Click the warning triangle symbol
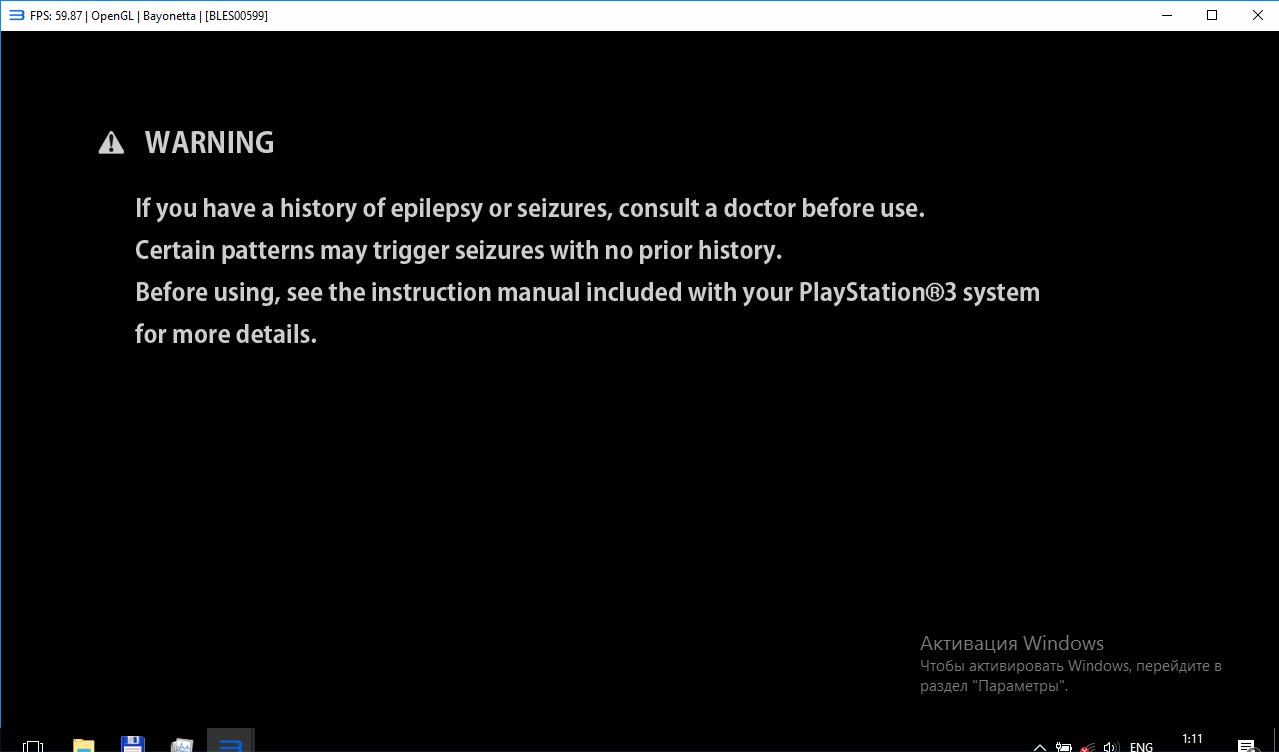Image resolution: width=1279 pixels, height=752 pixels. click(111, 144)
